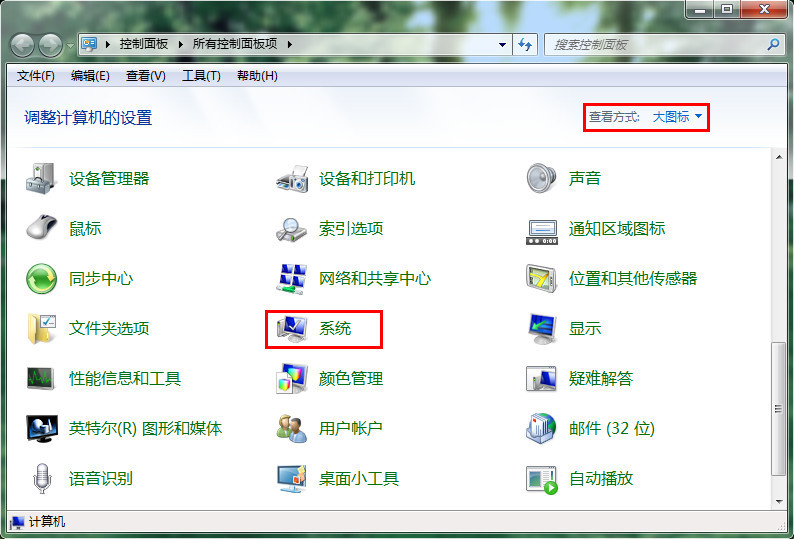This screenshot has width=794, height=539.
Task: Open the 疑难解答 icon
Action: click(x=541, y=378)
